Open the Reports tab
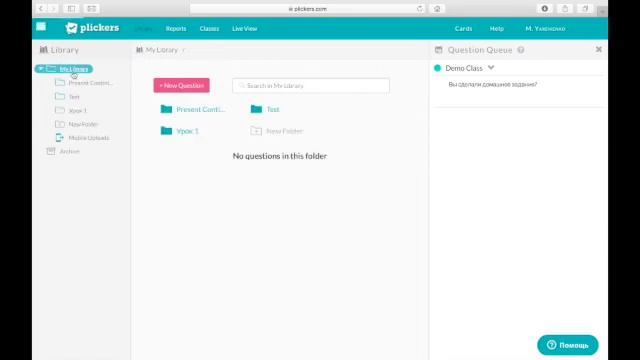This screenshot has height=360, width=640. pyautogui.click(x=176, y=29)
